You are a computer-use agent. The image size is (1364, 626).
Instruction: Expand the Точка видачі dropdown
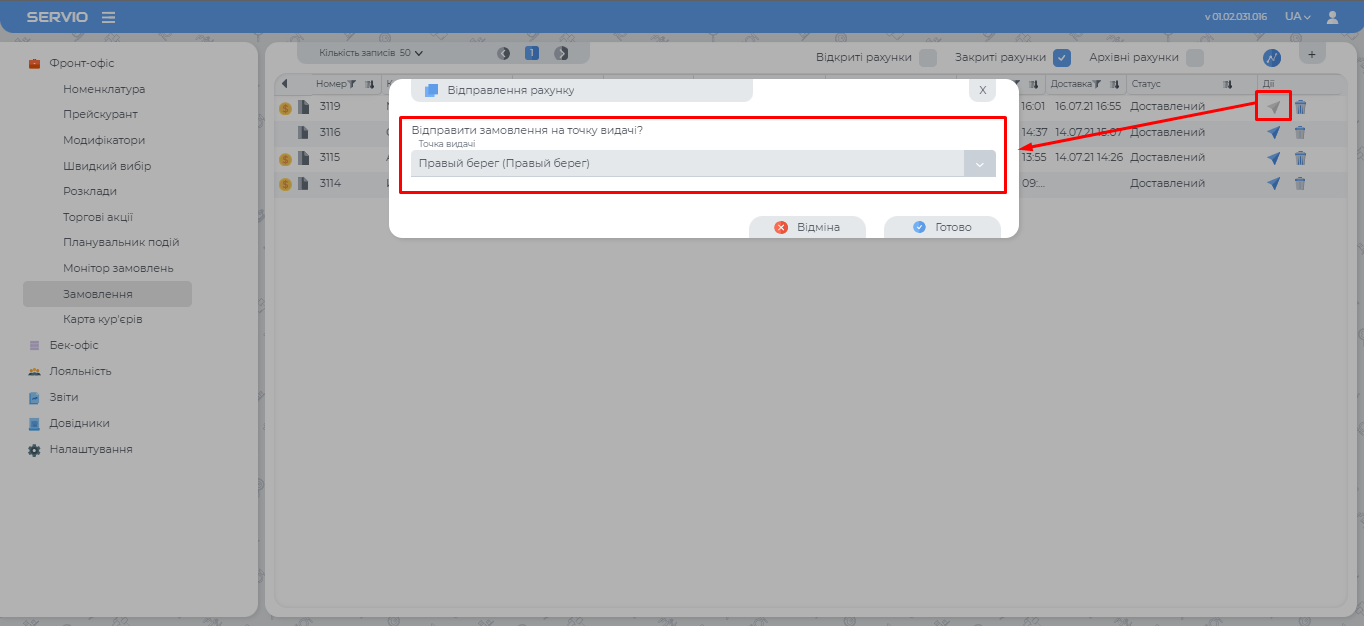point(979,164)
